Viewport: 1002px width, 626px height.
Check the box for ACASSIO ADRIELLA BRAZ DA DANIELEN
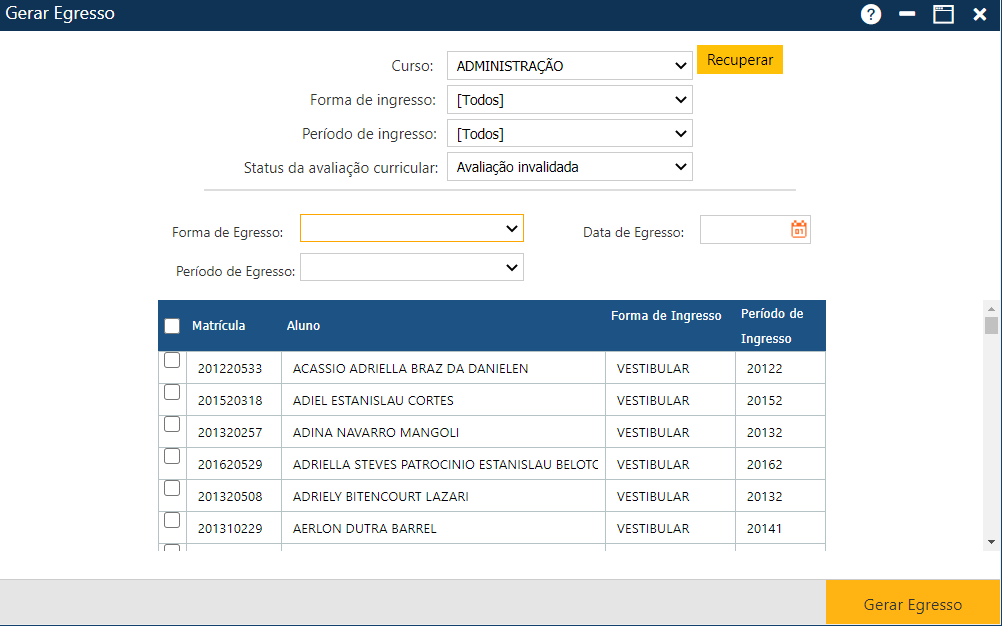[x=172, y=361]
